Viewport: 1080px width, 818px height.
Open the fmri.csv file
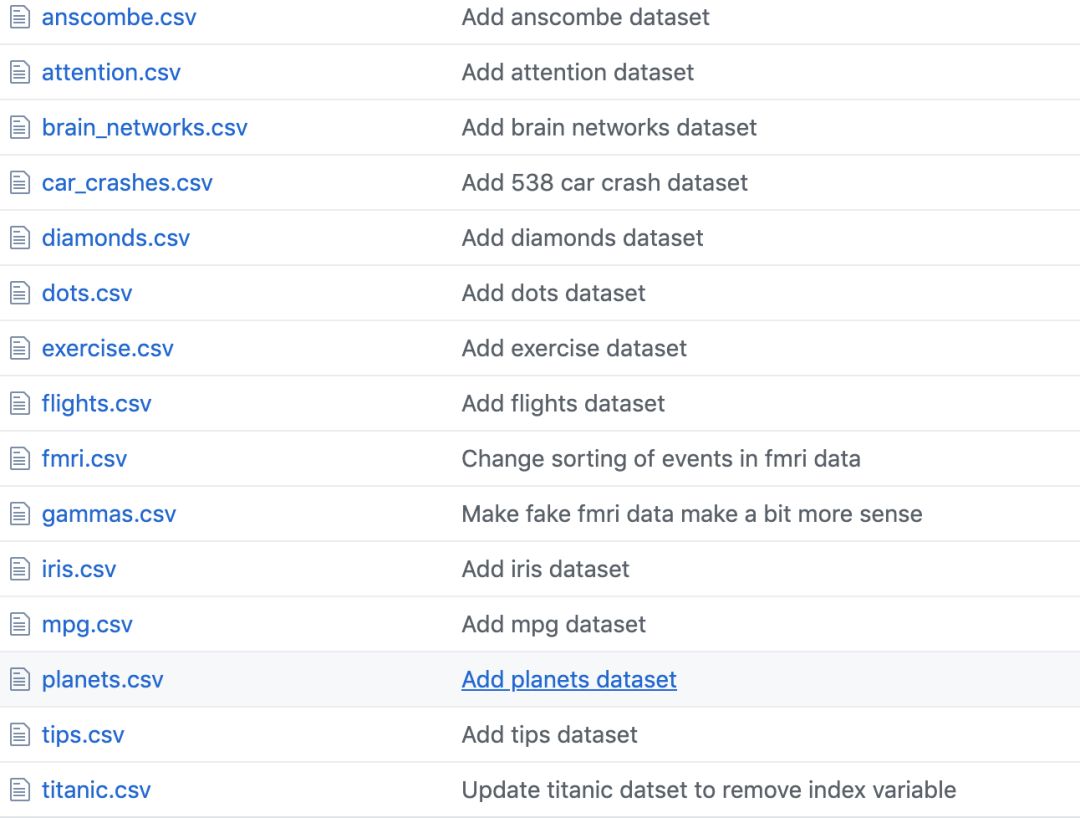85,459
